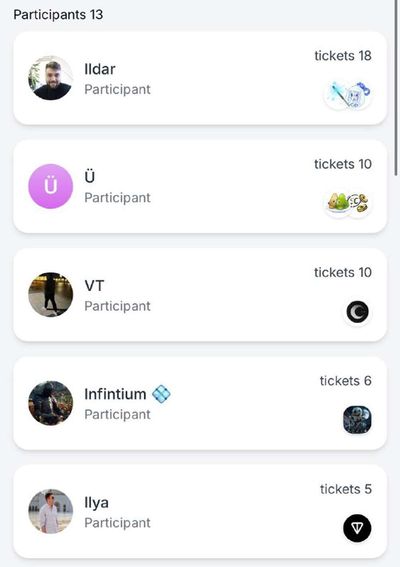This screenshot has width=400, height=567.
Task: Click Ildar's gift sticker icons
Action: pyautogui.click(x=348, y=95)
